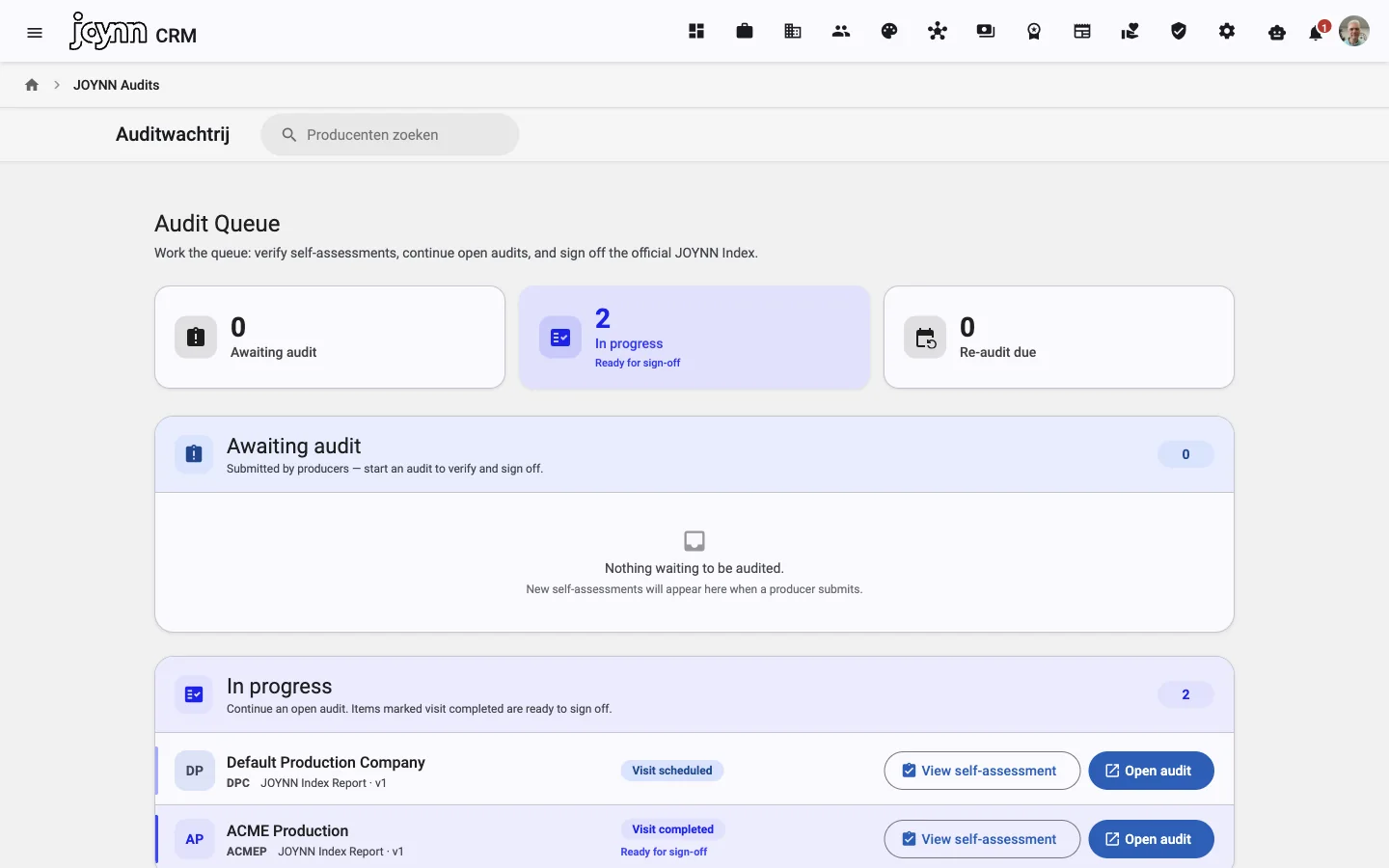Click the joynn CRM logo

(133, 32)
